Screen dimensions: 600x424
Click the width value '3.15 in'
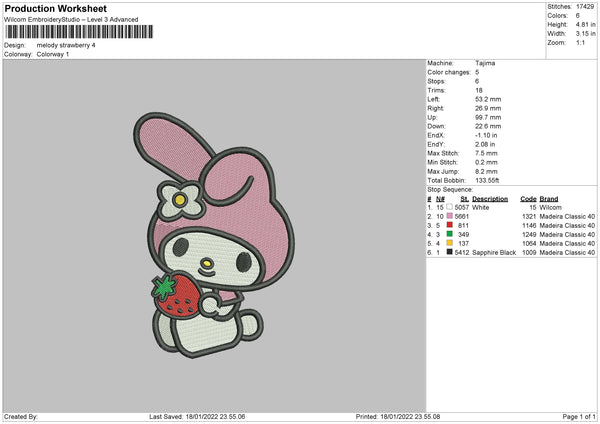[x=585, y=34]
